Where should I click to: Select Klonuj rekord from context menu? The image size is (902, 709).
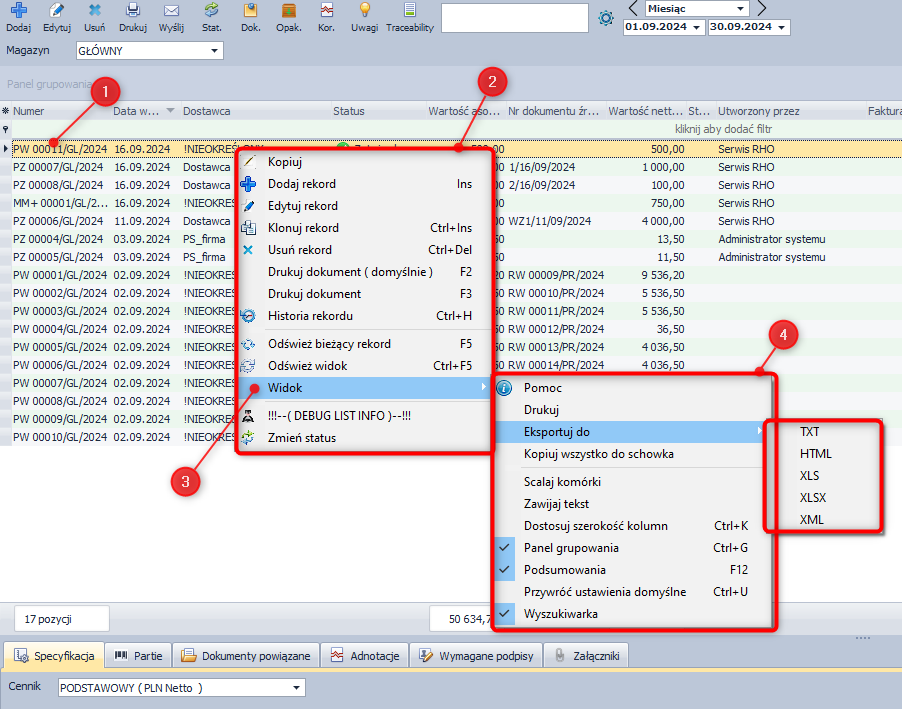[x=303, y=228]
